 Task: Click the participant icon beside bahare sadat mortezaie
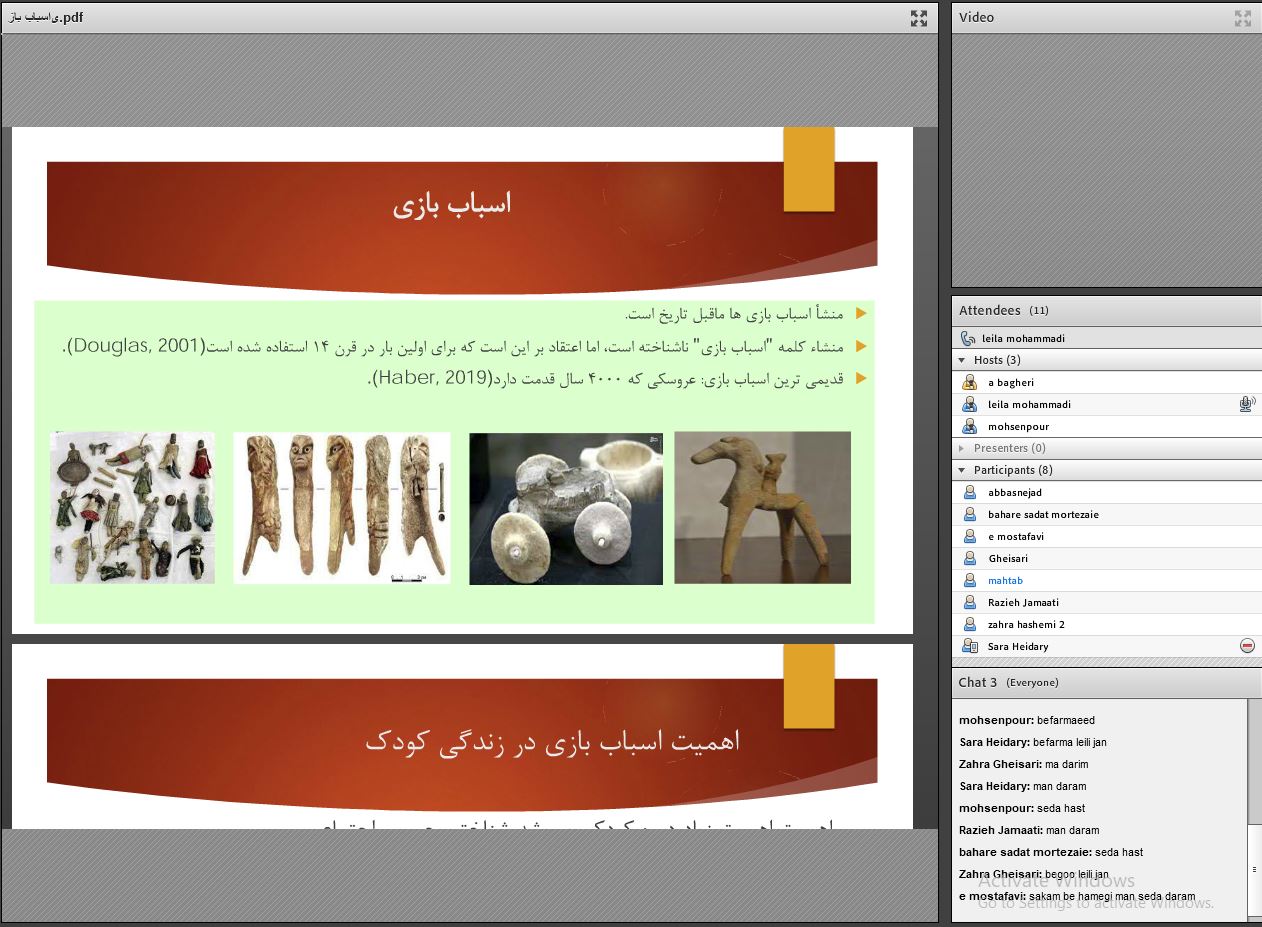tap(969, 515)
